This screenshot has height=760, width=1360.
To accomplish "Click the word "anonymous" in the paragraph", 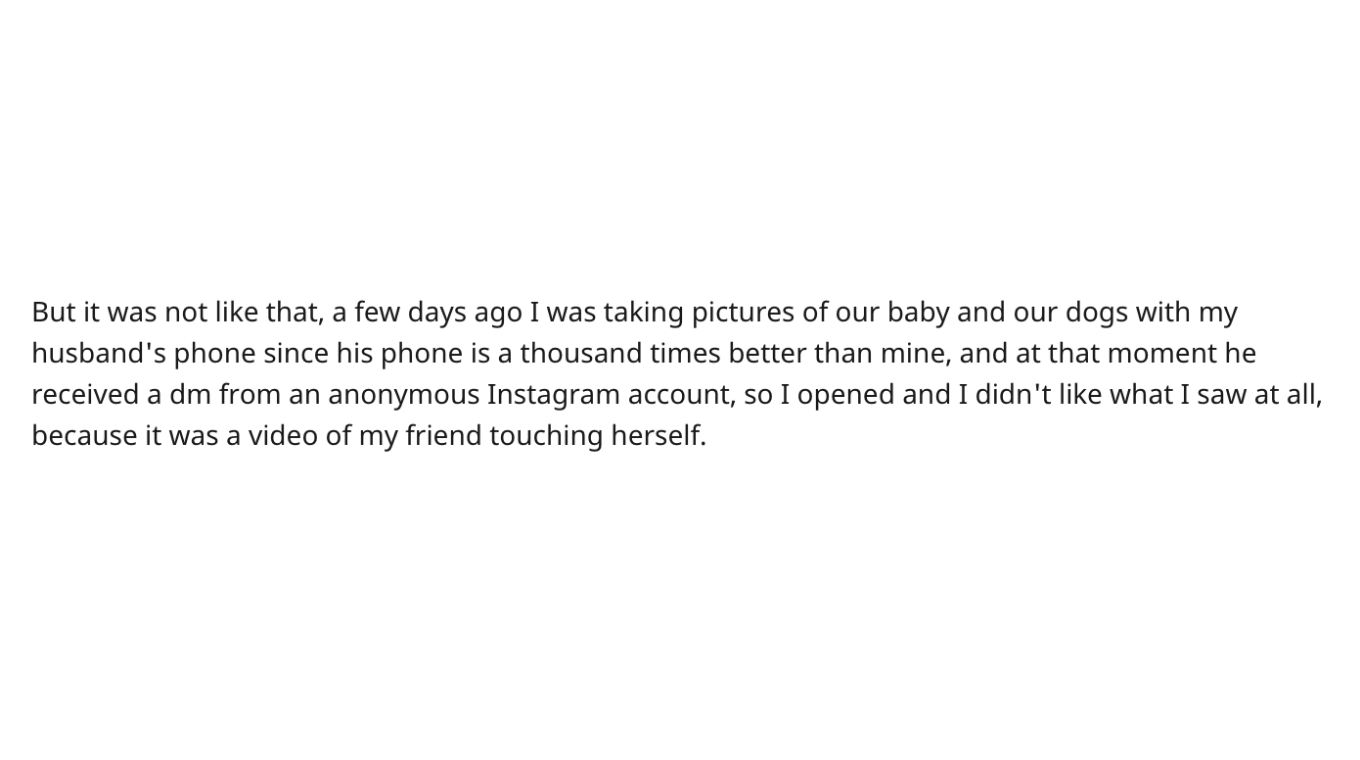I will 403,395.
